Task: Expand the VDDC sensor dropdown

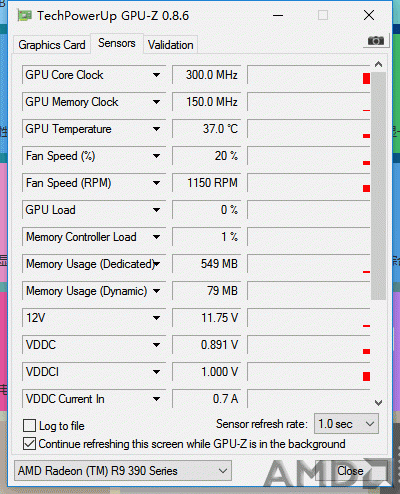Action: click(156, 345)
